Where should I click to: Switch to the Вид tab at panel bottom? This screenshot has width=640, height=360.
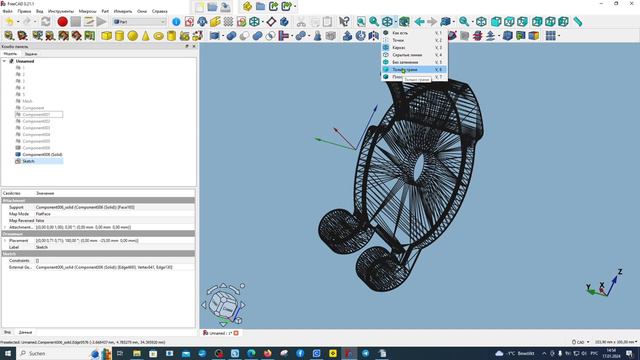(x=7, y=332)
